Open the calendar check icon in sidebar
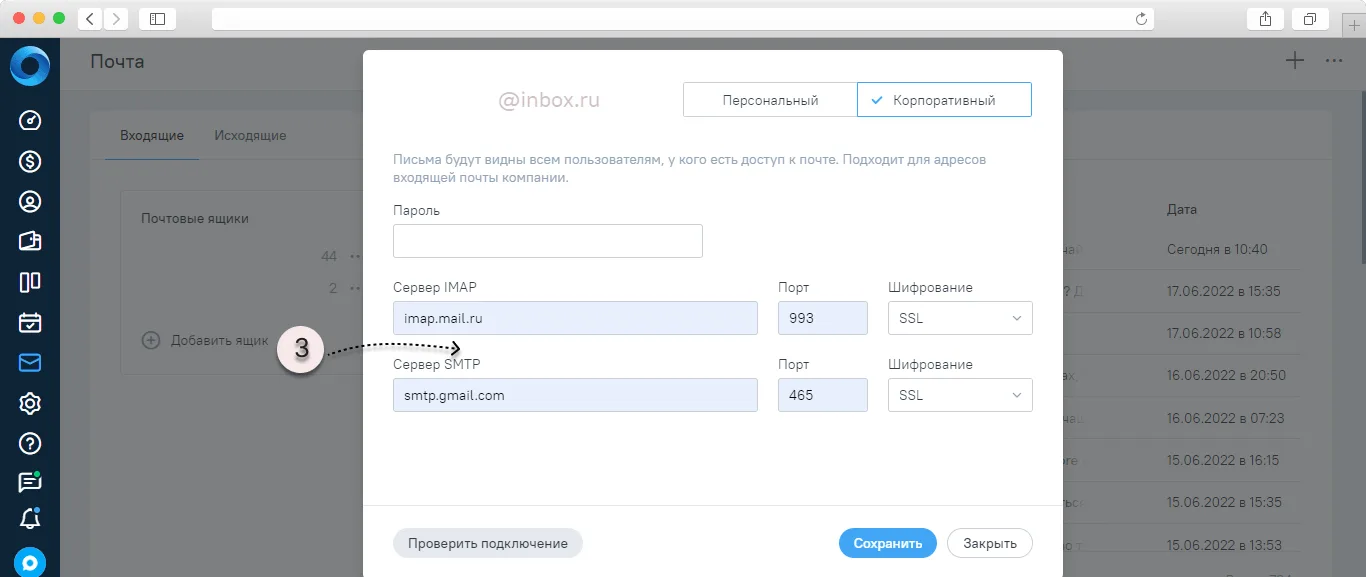The image size is (1366, 577). pyautogui.click(x=30, y=322)
